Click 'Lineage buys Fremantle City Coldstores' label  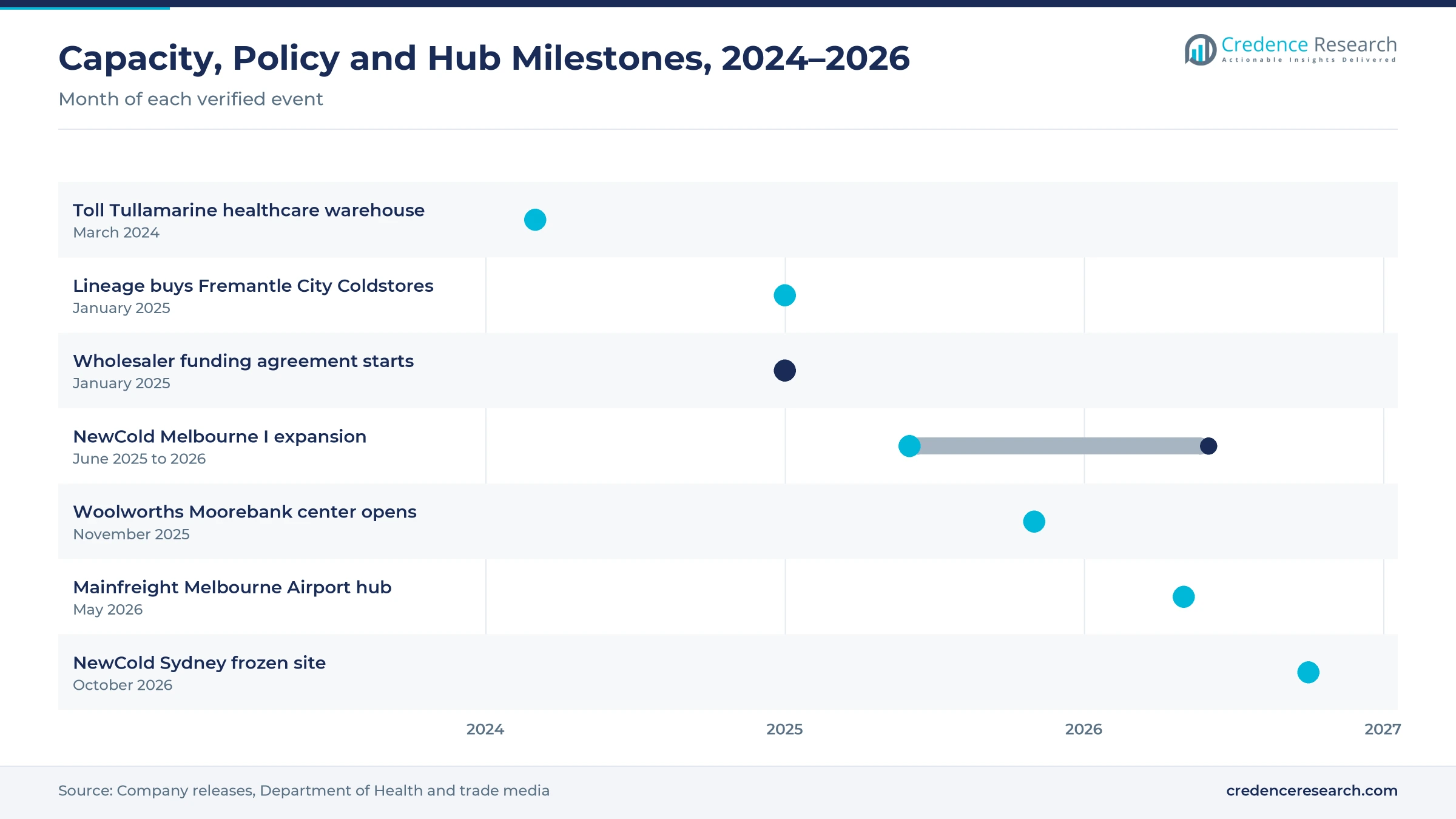point(253,286)
